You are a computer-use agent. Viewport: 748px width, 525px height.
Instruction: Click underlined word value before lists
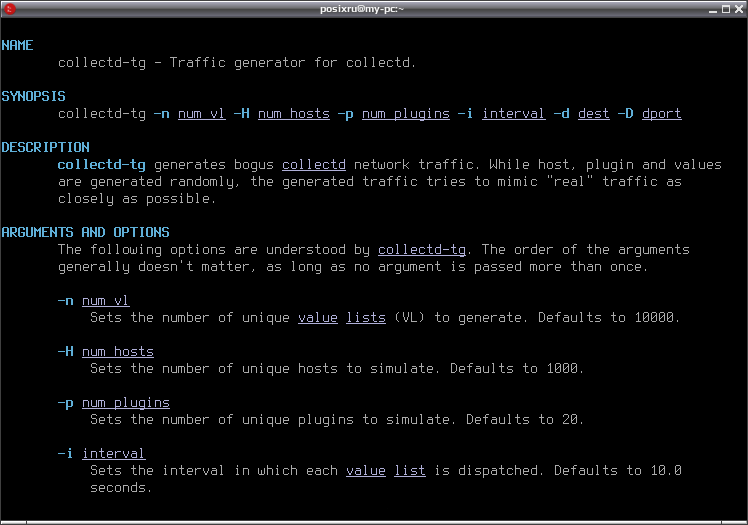pyautogui.click(x=318, y=318)
